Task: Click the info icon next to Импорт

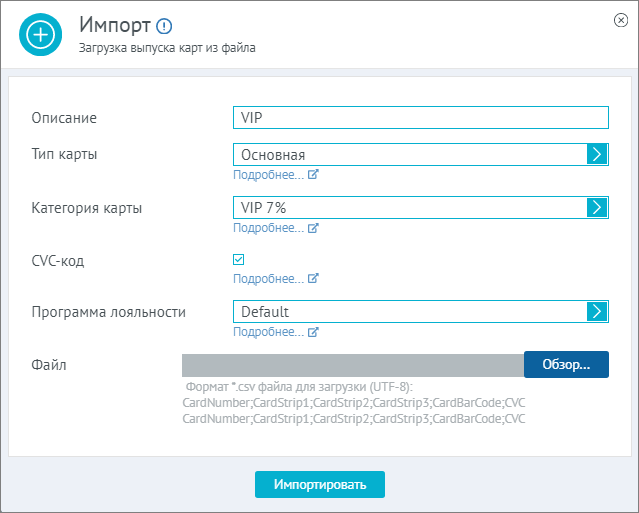Action: point(164,26)
